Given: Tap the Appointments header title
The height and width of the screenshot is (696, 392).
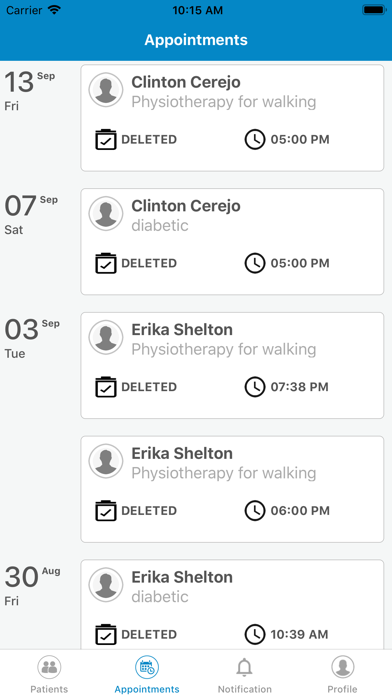Looking at the screenshot, I should click(x=196, y=40).
